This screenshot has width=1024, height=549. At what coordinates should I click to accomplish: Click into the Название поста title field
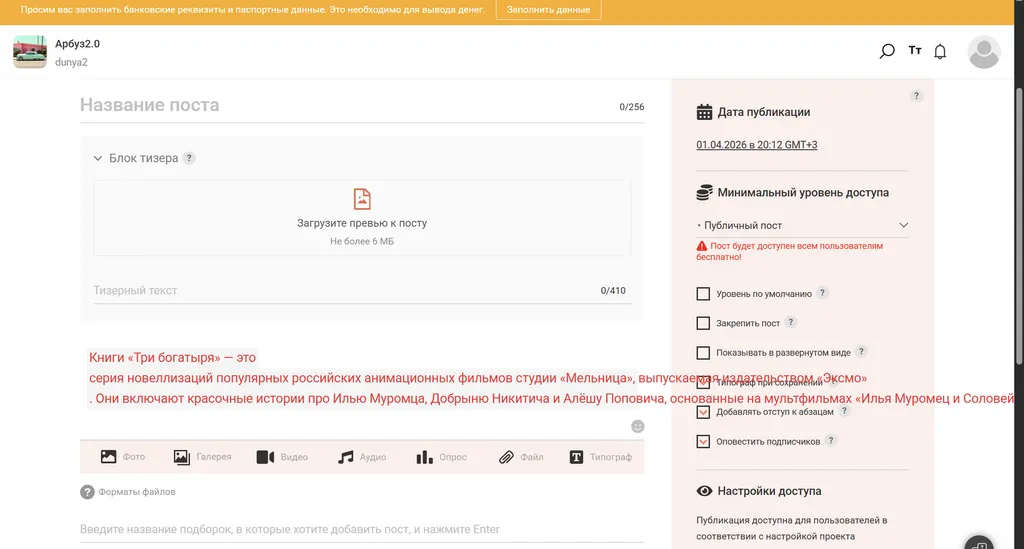click(x=340, y=105)
